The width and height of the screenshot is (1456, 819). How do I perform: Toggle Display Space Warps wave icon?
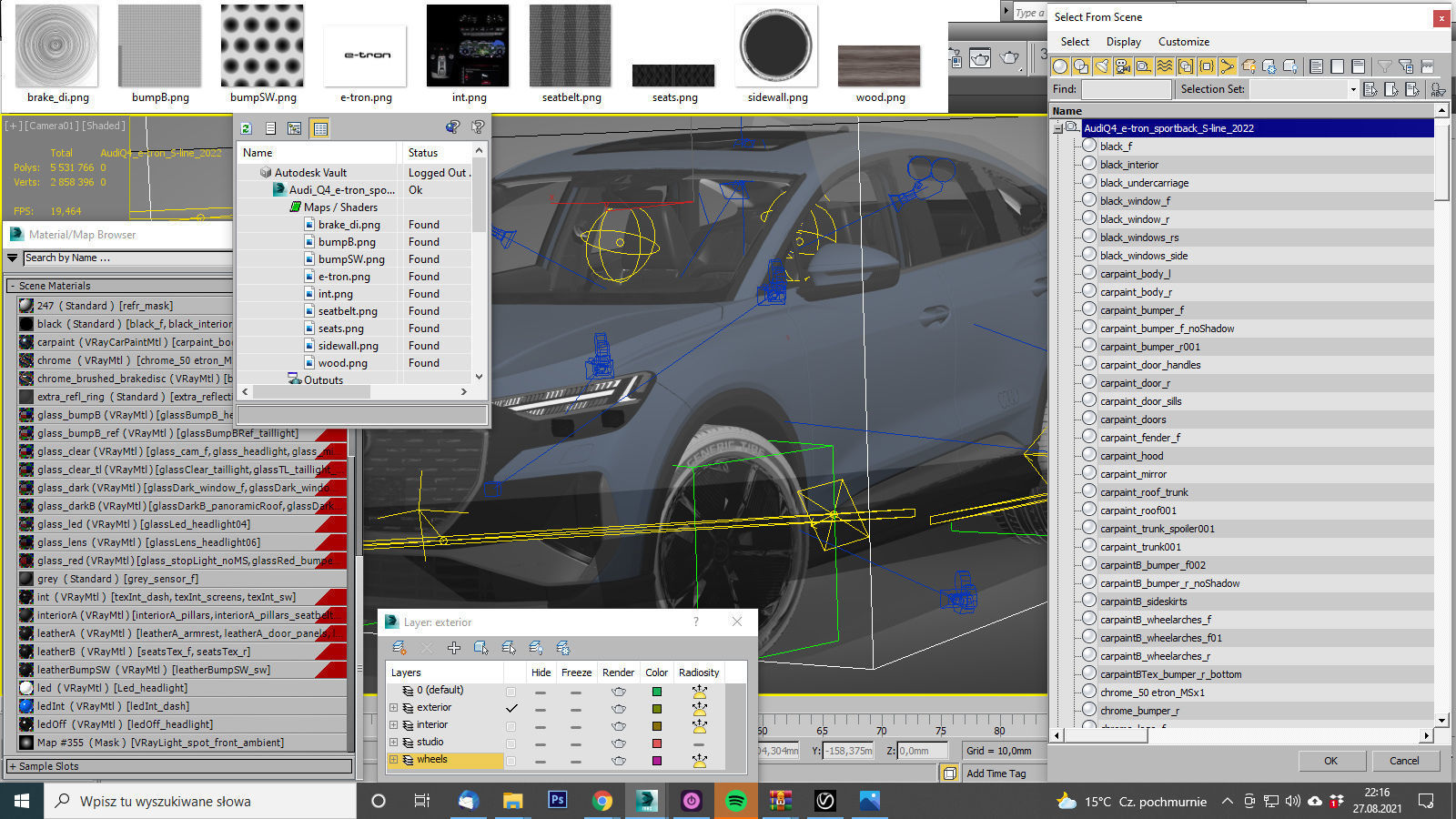(1165, 66)
